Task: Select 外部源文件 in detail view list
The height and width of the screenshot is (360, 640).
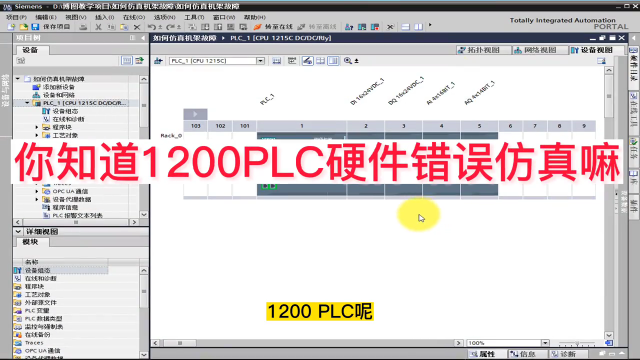Action: click(x=41, y=302)
